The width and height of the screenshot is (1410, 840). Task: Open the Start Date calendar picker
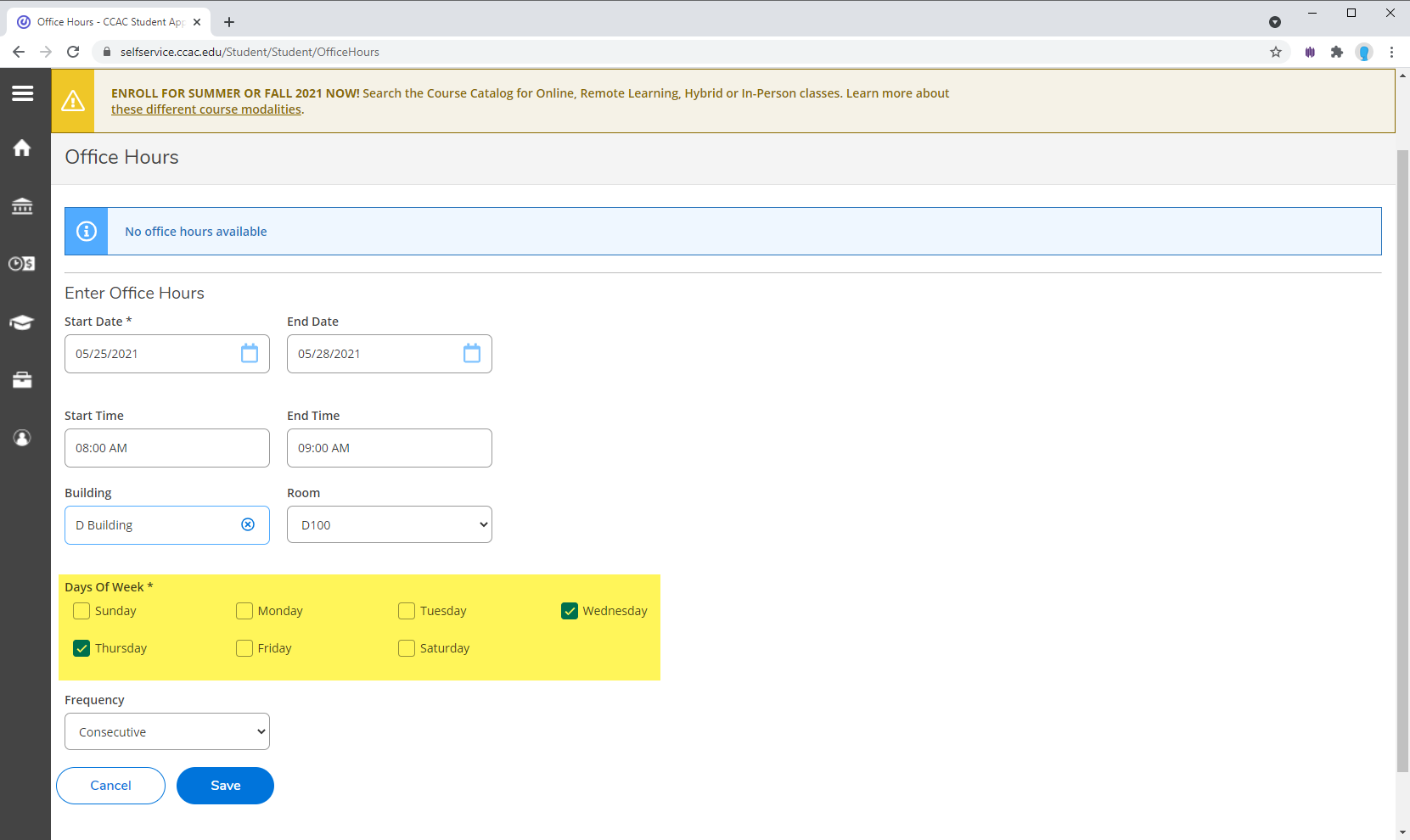click(x=250, y=353)
